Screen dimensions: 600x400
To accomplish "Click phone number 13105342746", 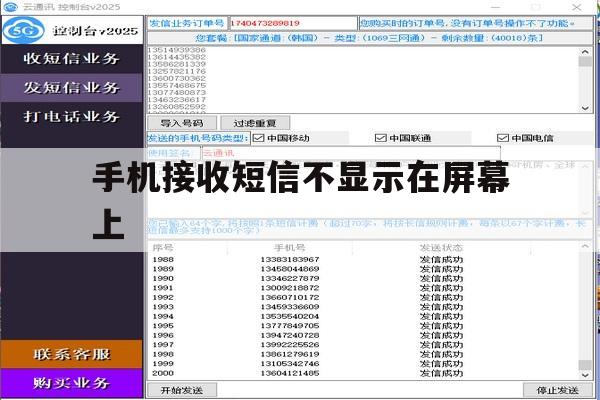I will click(x=290, y=364).
